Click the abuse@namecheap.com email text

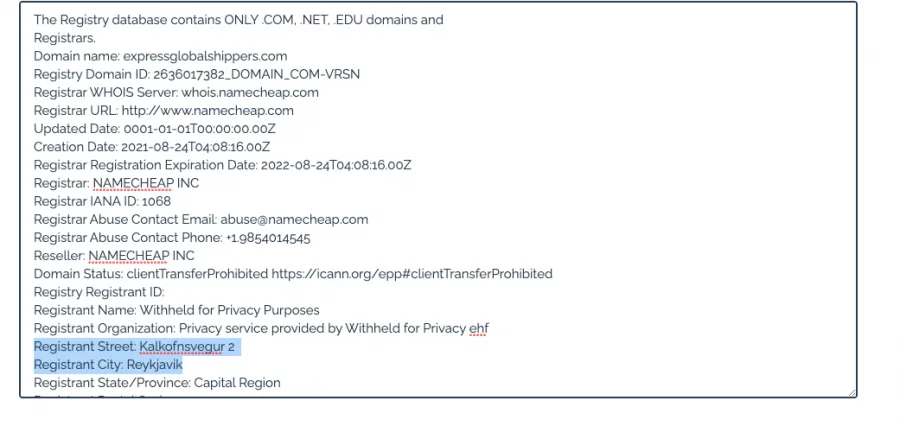294,219
